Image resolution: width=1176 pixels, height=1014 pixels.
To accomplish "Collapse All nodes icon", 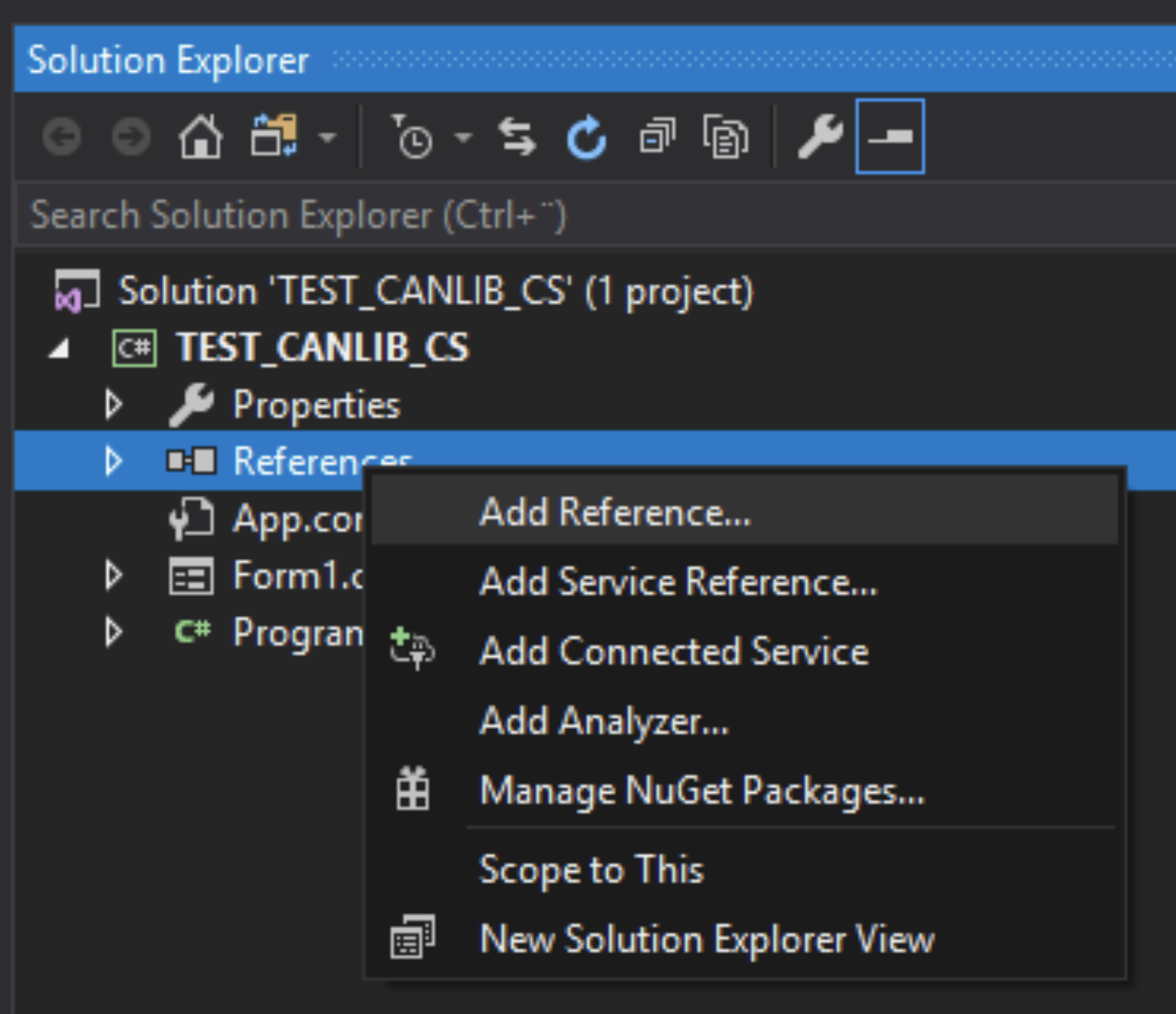I will click(657, 137).
